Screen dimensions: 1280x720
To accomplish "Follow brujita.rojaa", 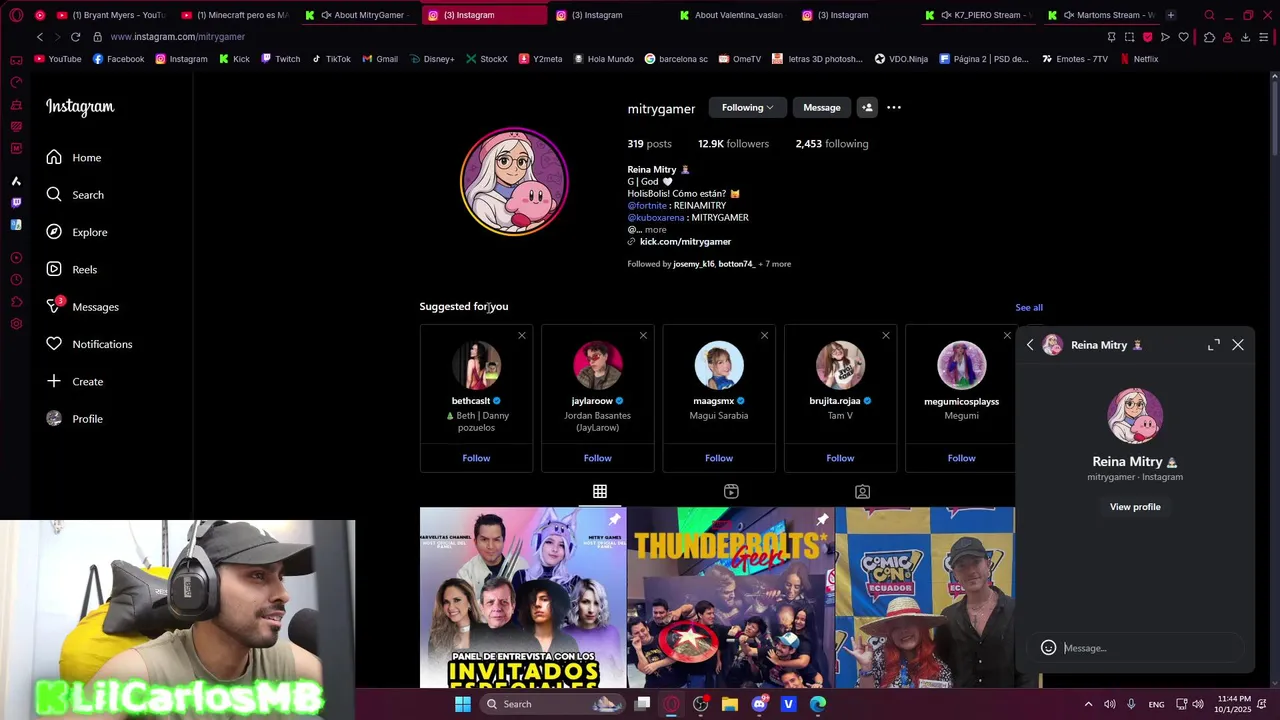I will [840, 458].
